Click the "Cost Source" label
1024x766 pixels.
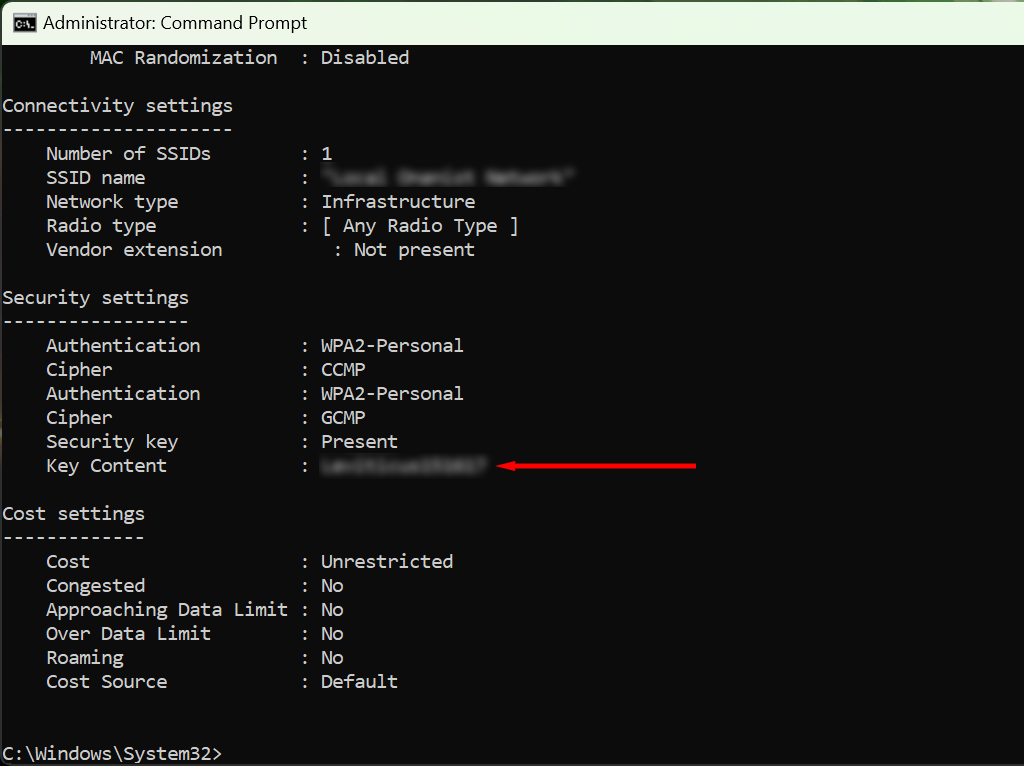(106, 682)
